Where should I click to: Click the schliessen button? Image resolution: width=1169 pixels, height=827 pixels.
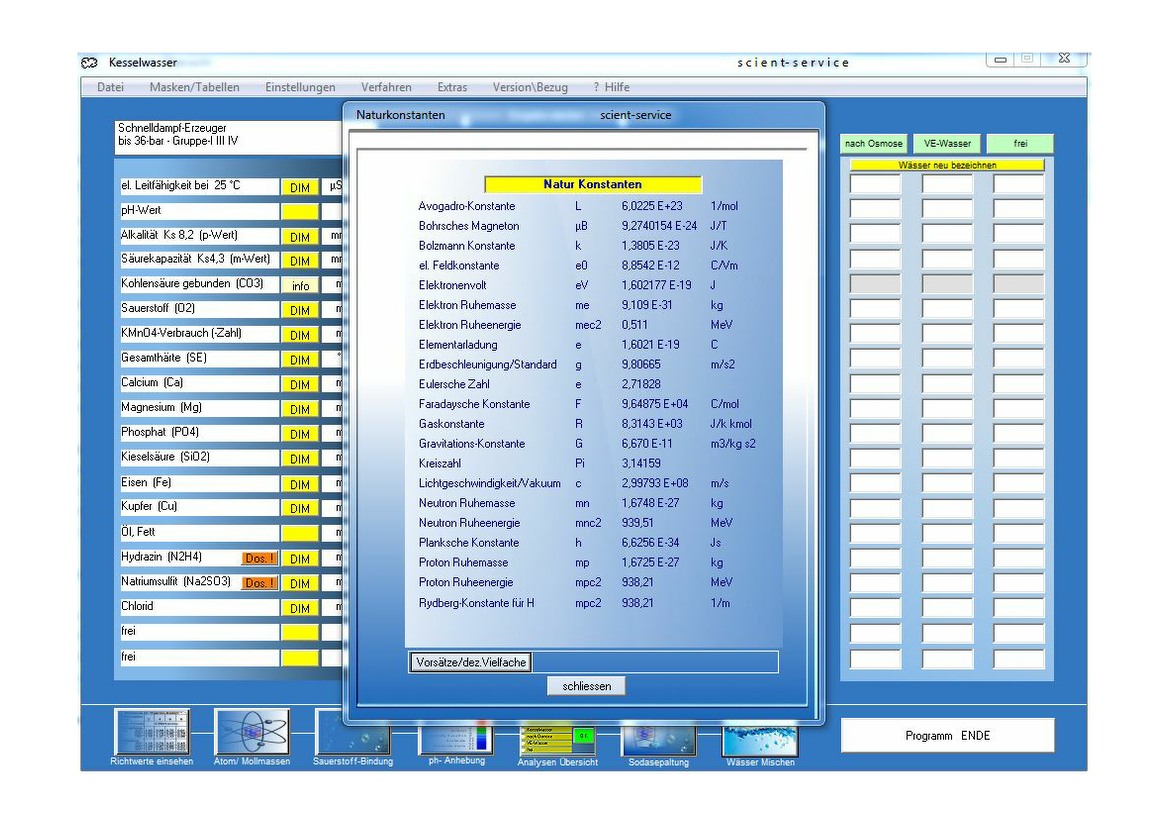586,686
